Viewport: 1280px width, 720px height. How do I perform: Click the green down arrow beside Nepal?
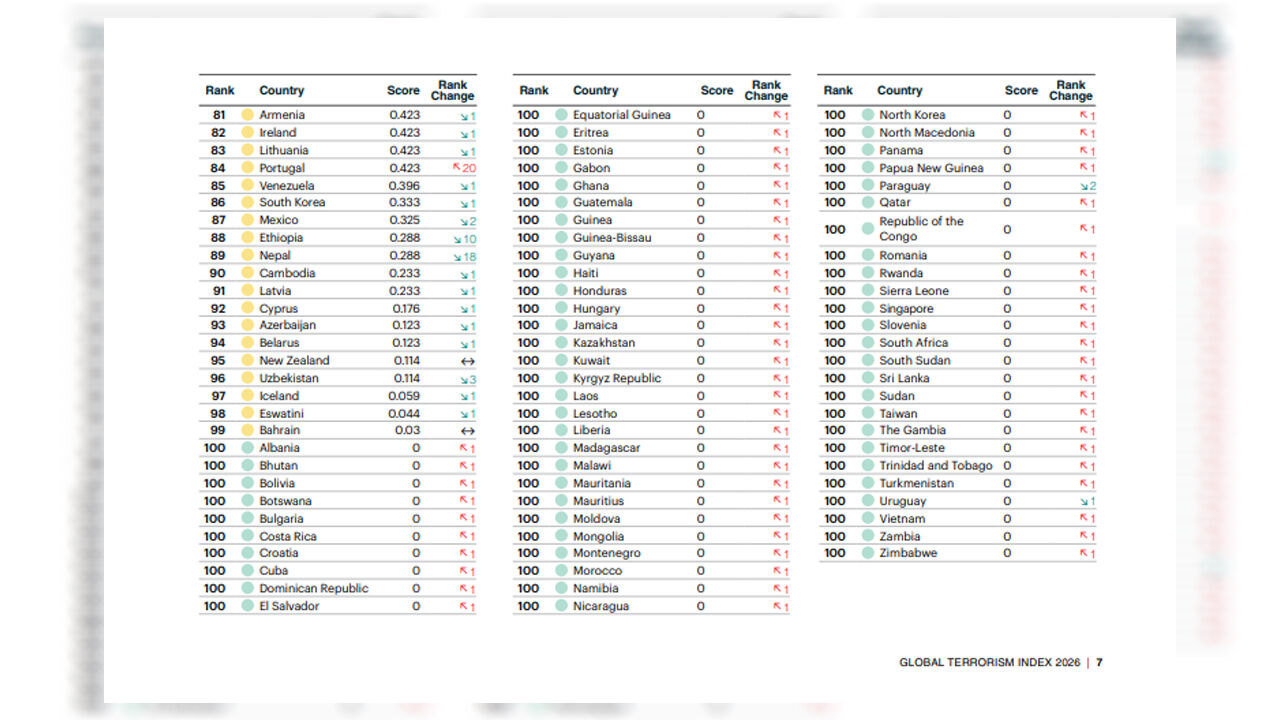[x=457, y=256]
